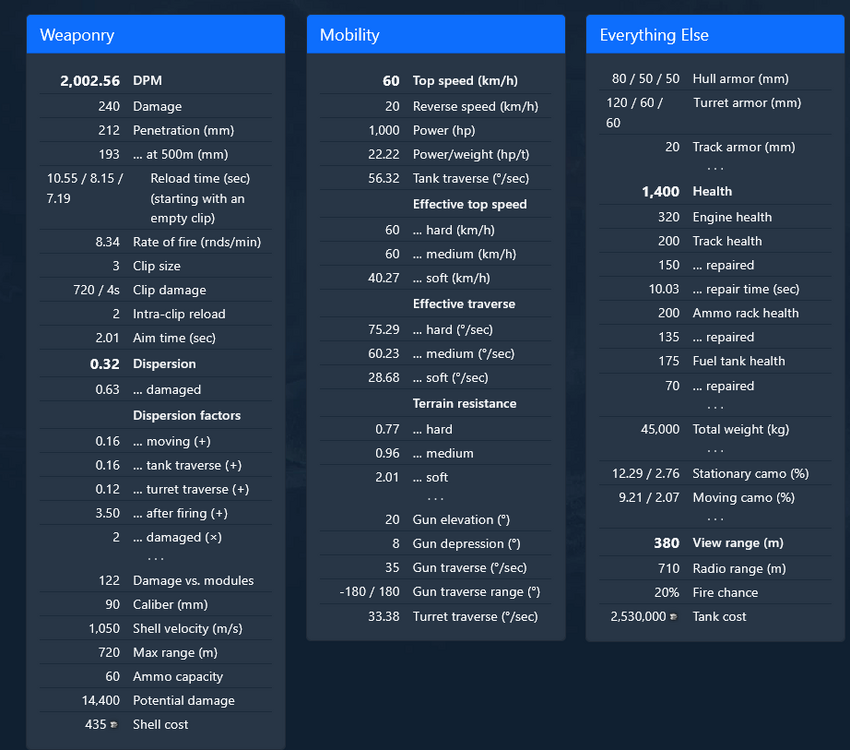This screenshot has height=750, width=850.
Task: Select the '... turret traverse (+)' label
Action: pos(191,489)
